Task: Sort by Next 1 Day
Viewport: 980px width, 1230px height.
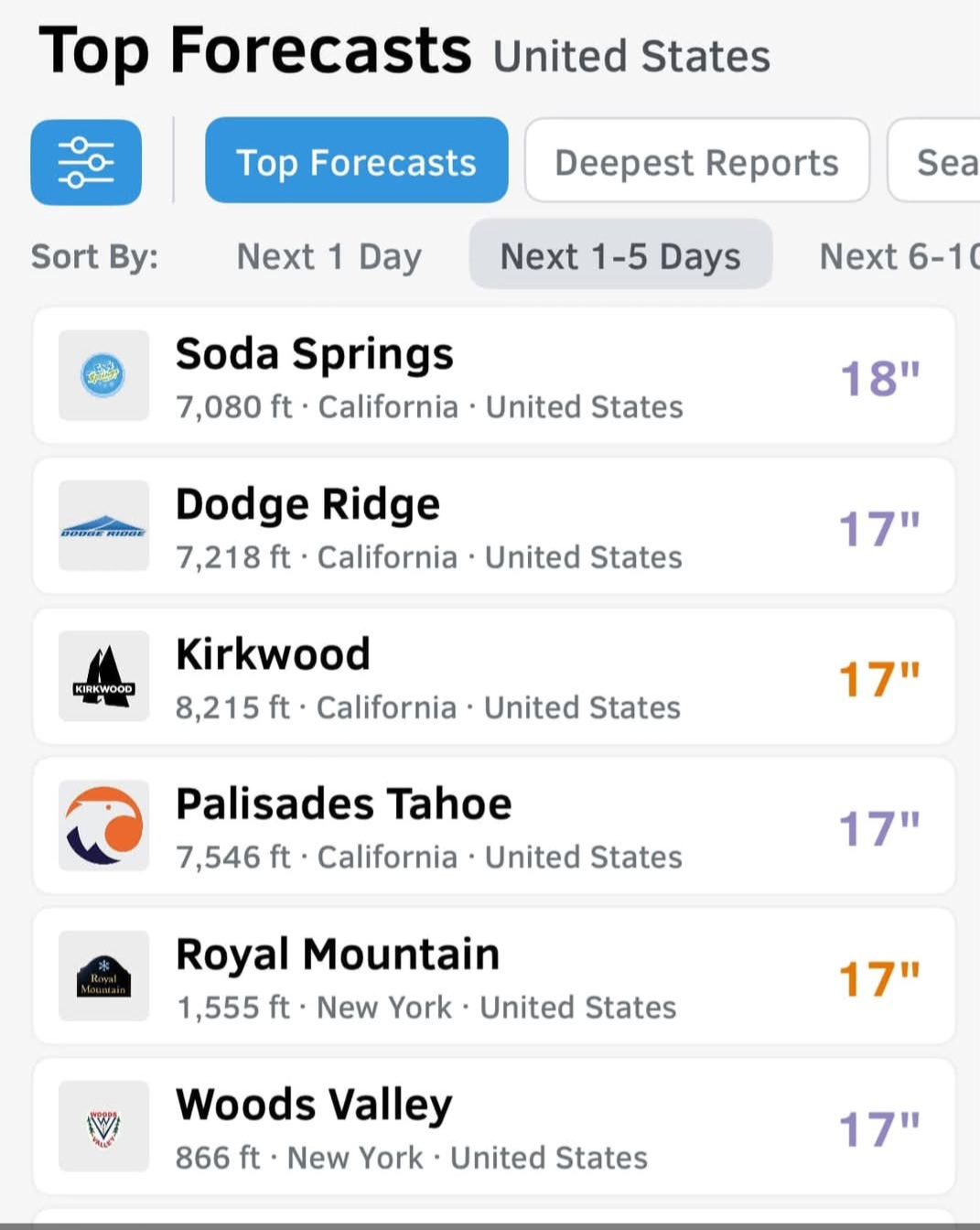Action: (x=328, y=256)
